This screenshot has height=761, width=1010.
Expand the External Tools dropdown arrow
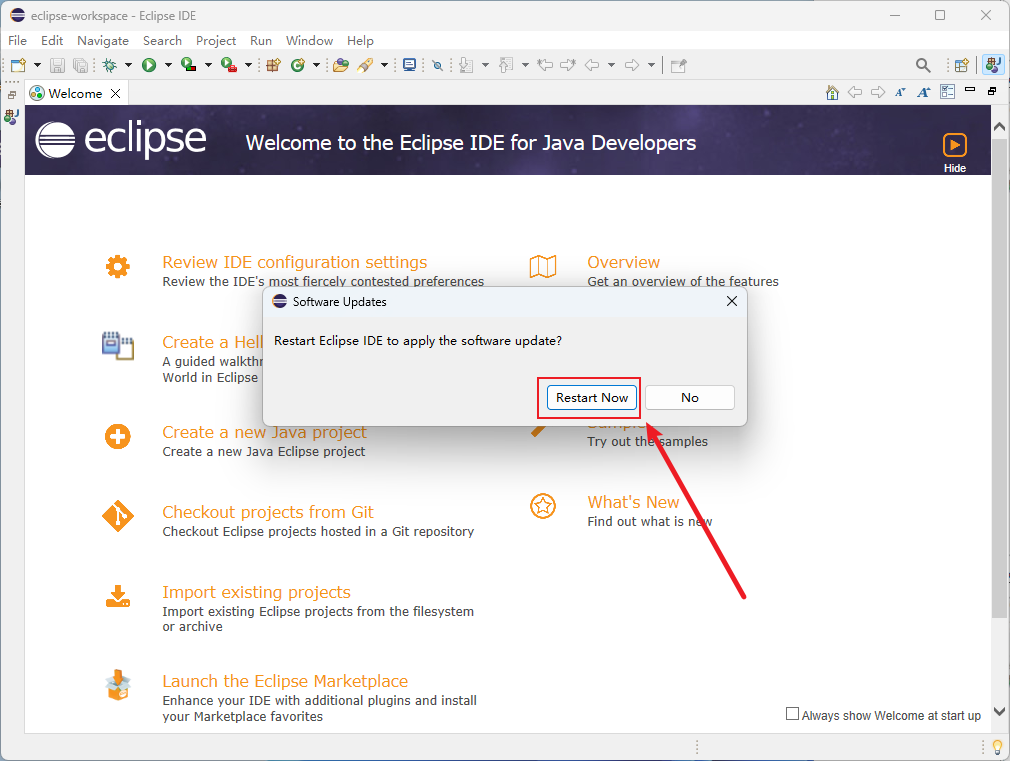(x=248, y=65)
